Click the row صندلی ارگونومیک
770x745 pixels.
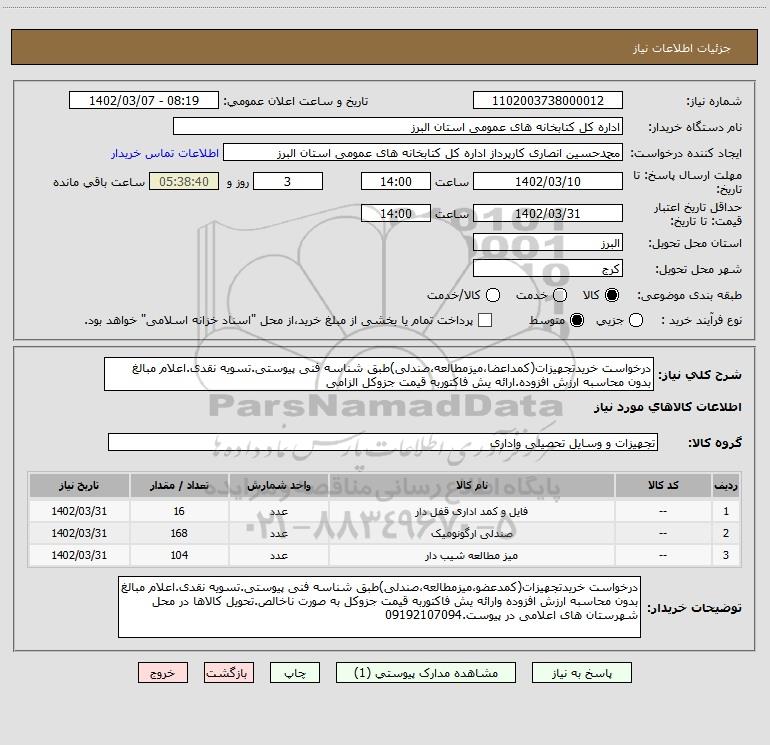click(x=385, y=533)
